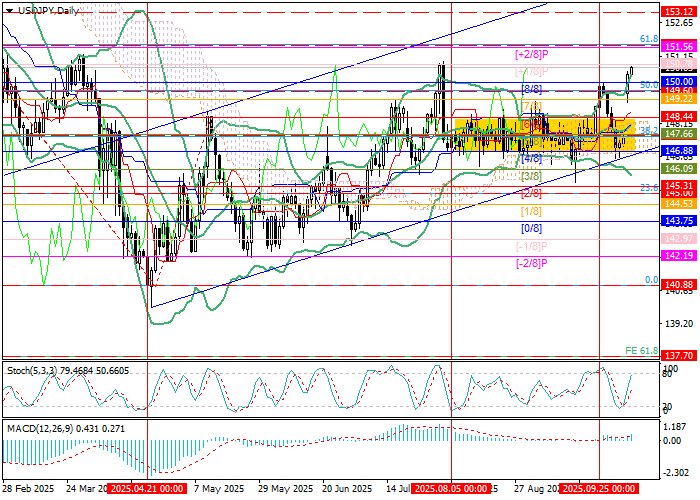Image resolution: width=700 pixels, height=500 pixels.
Task: Select the 7 May 2025 date label
Action: [219, 489]
